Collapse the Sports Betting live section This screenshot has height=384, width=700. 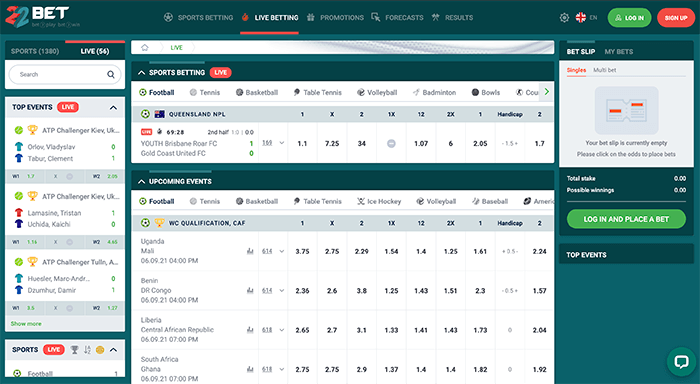point(142,73)
